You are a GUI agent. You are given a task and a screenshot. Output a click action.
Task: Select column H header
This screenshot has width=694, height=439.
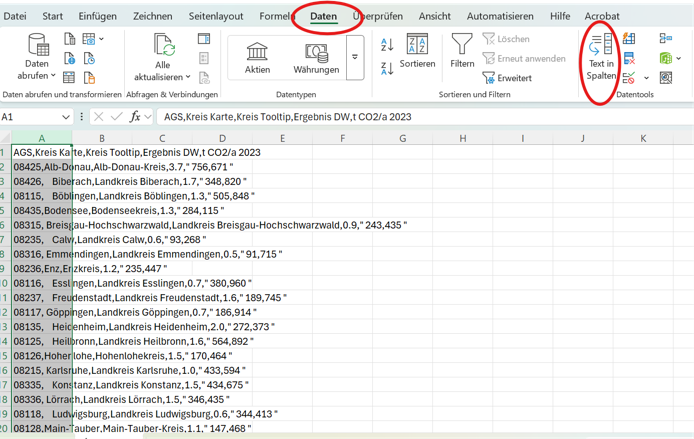[463, 139]
